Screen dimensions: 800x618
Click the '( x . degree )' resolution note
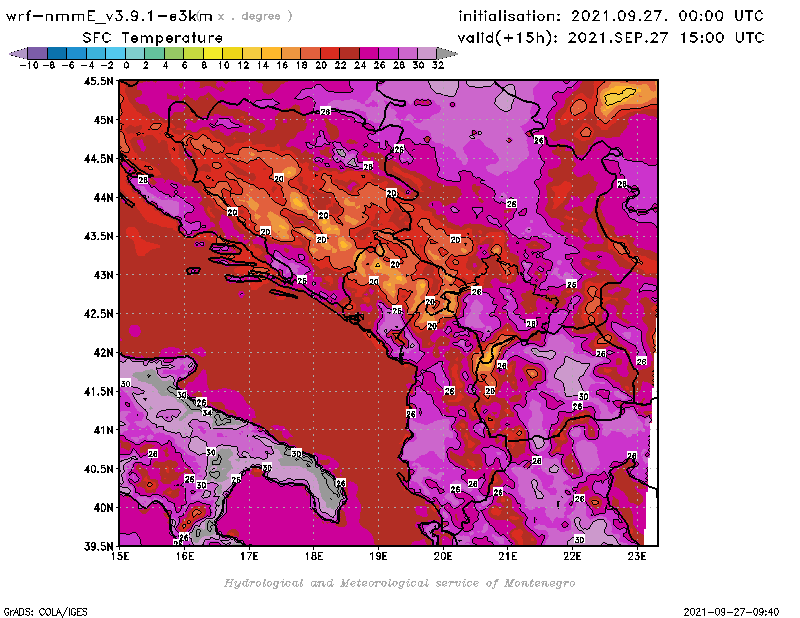[245, 16]
